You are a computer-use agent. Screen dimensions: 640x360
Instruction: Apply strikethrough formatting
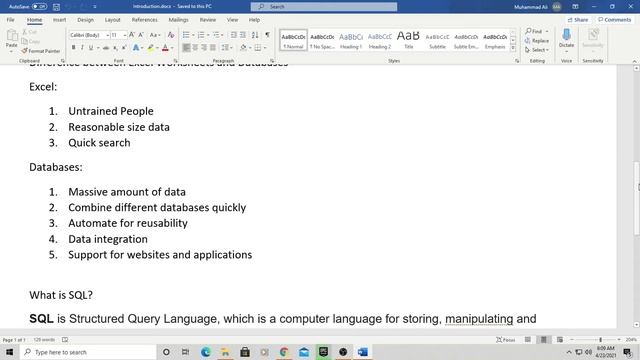tap(106, 48)
